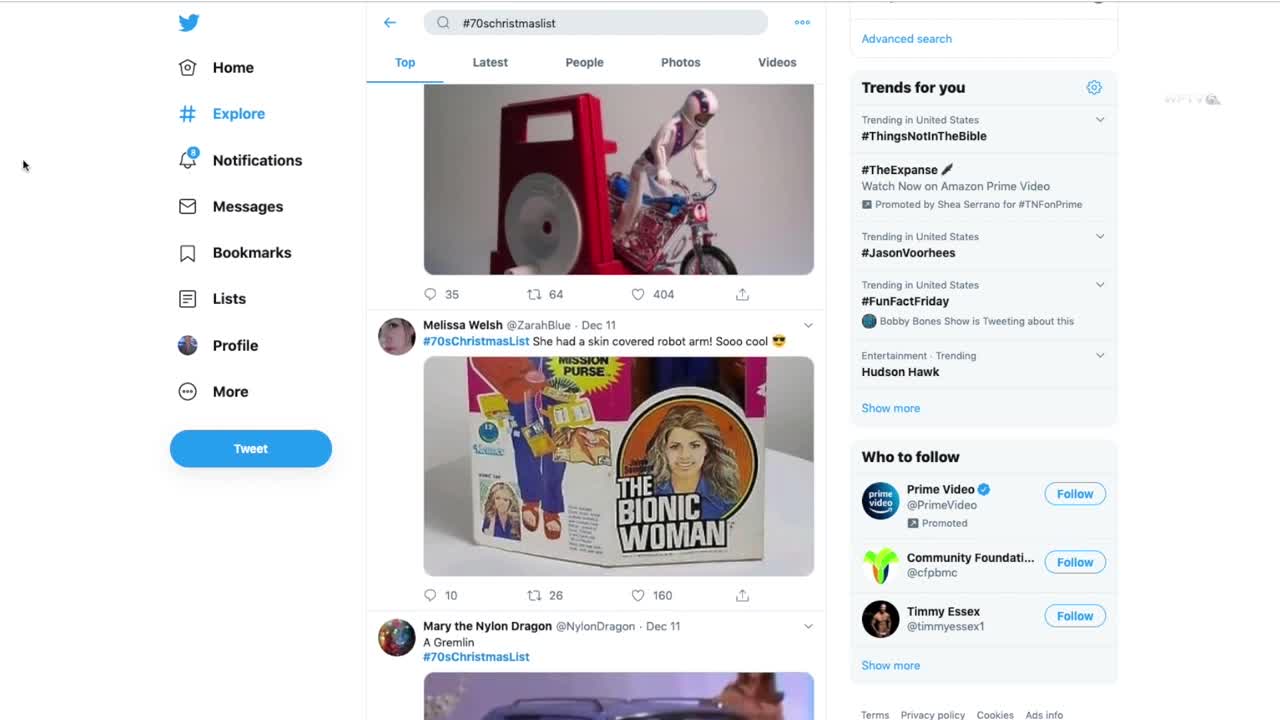Follow Community Foundation @cfpbmc
The image size is (1280, 720).
pos(1075,562)
